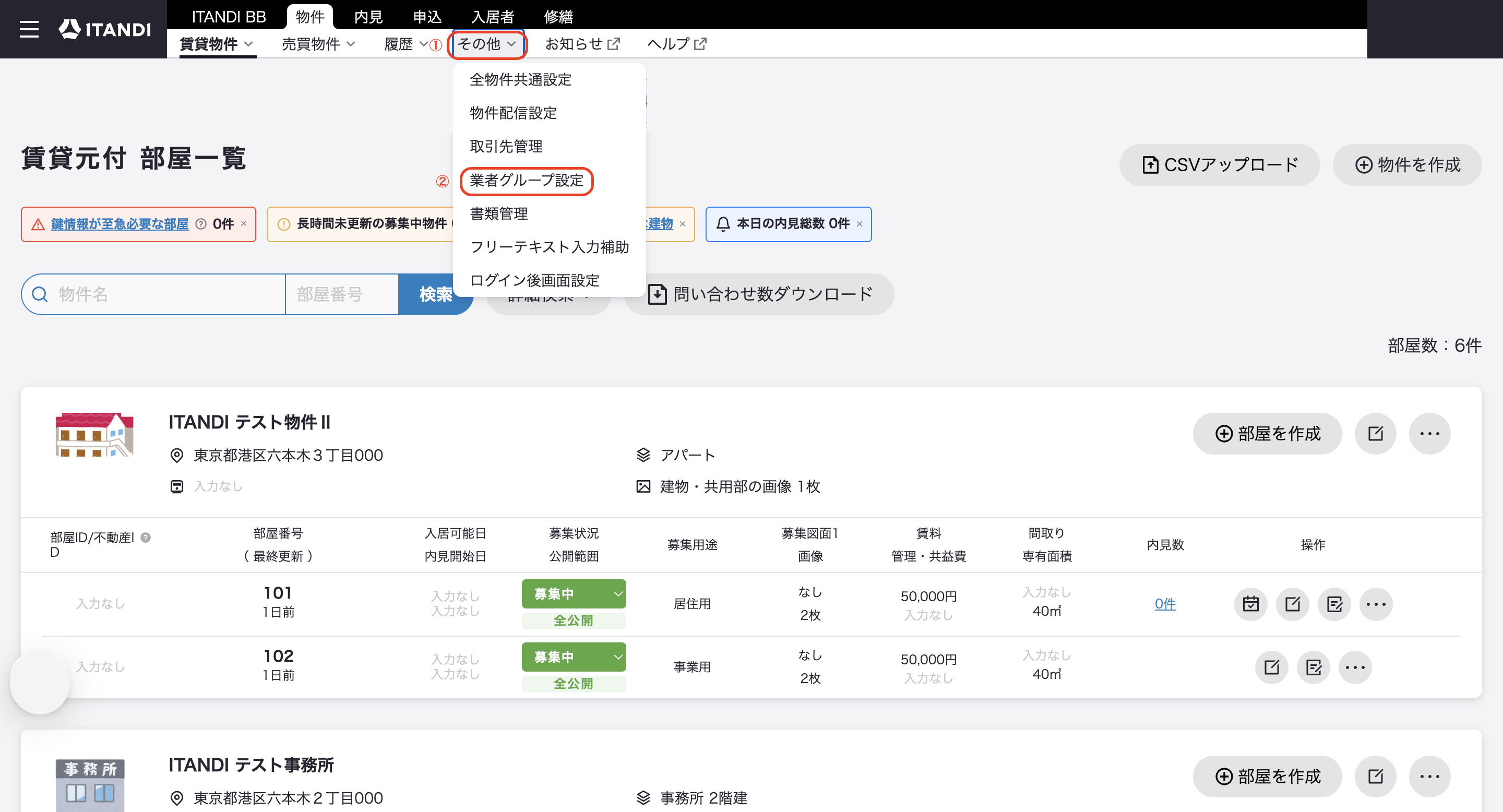Edit ITANDI テスト物件 II building

click(1375, 434)
